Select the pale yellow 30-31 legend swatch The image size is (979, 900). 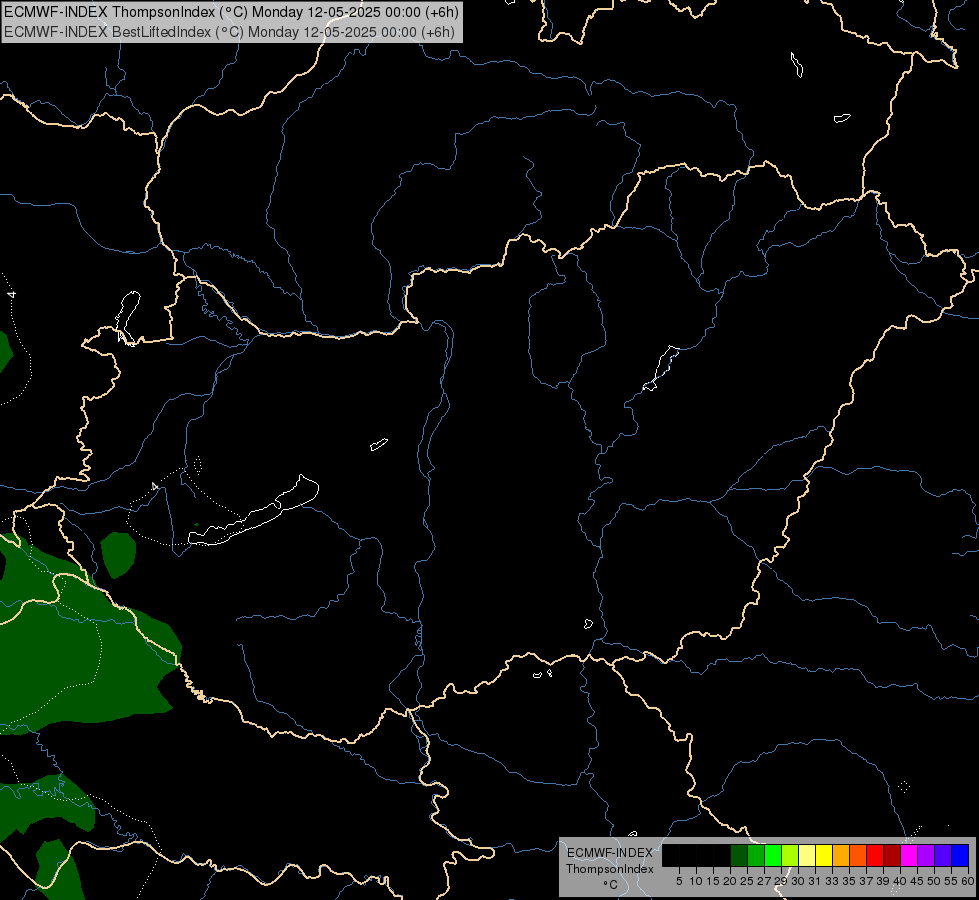[x=807, y=855]
